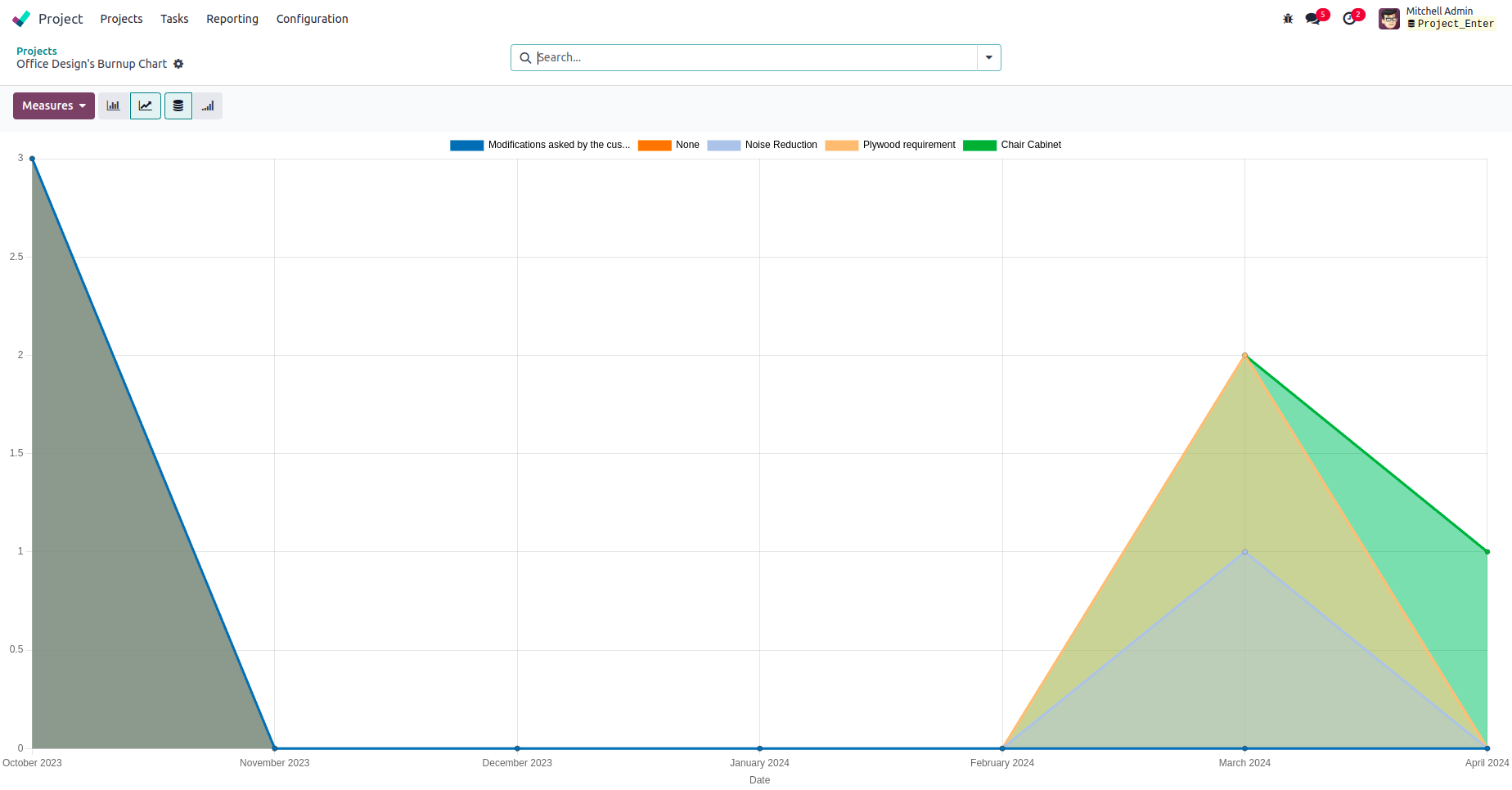Click Noise Reduction point at March 2024

coord(1244,552)
